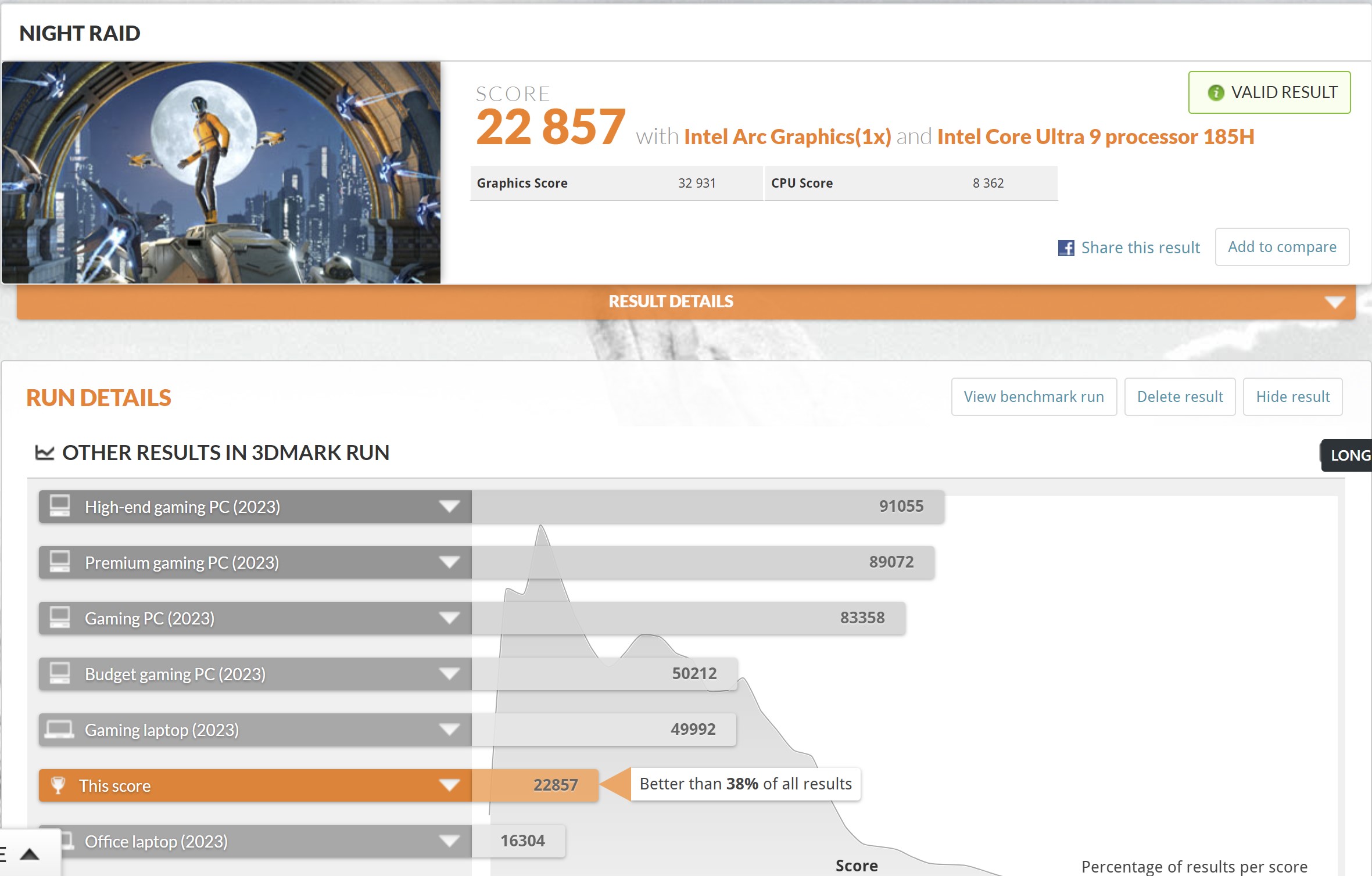Open the This score dropdown arrow
The image size is (1372, 876).
(x=449, y=785)
